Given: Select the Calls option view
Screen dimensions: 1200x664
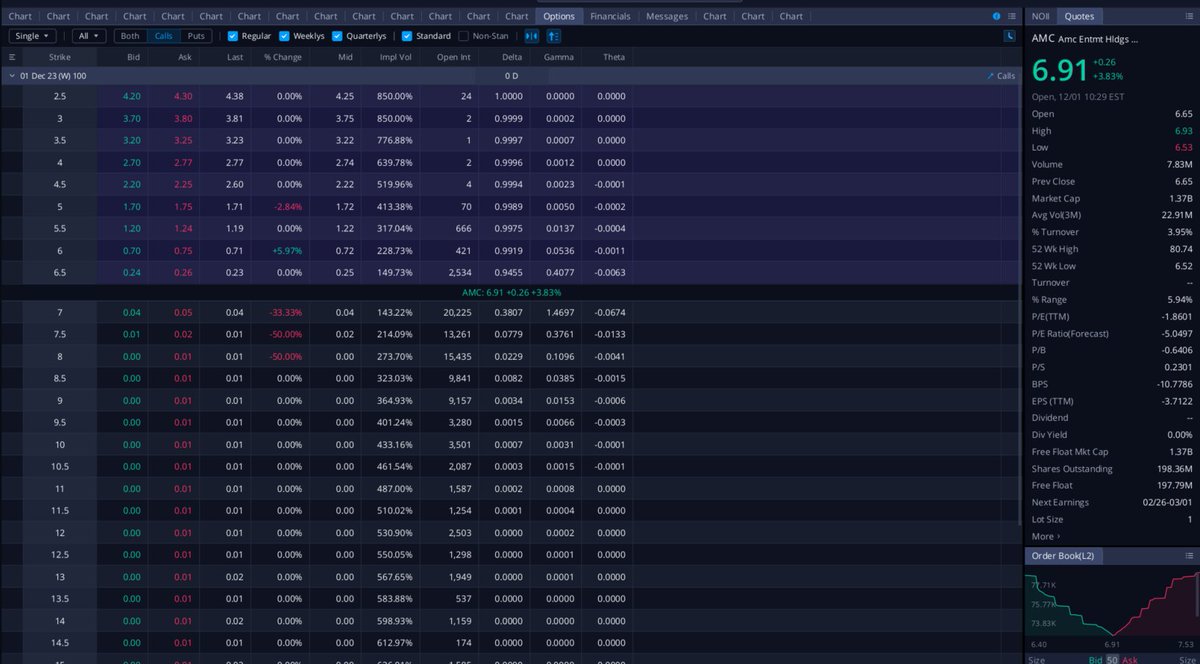Looking at the screenshot, I should [163, 36].
